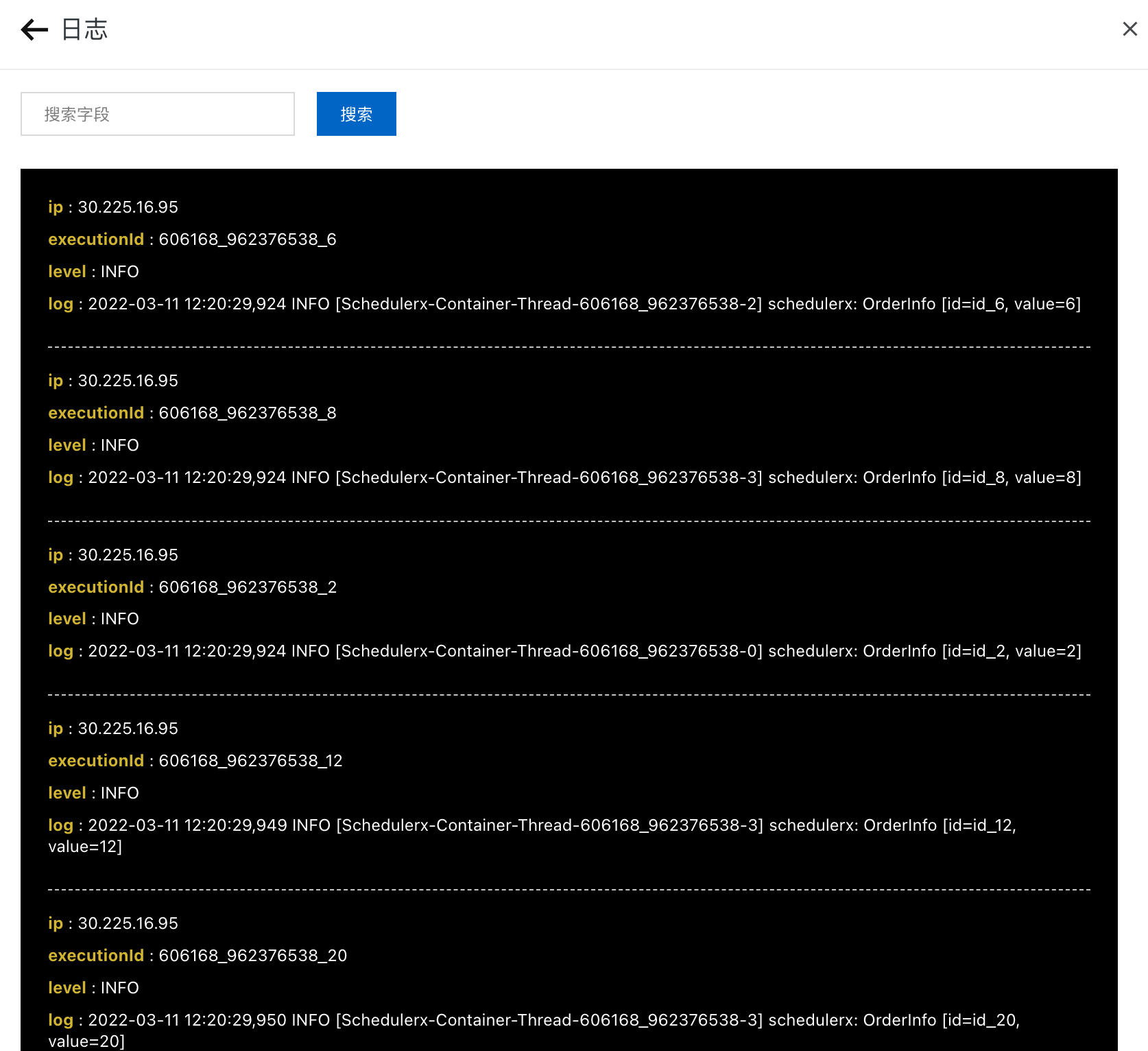Click executionId value 606168_962376538_12
The image size is (1148, 1051).
click(x=250, y=760)
